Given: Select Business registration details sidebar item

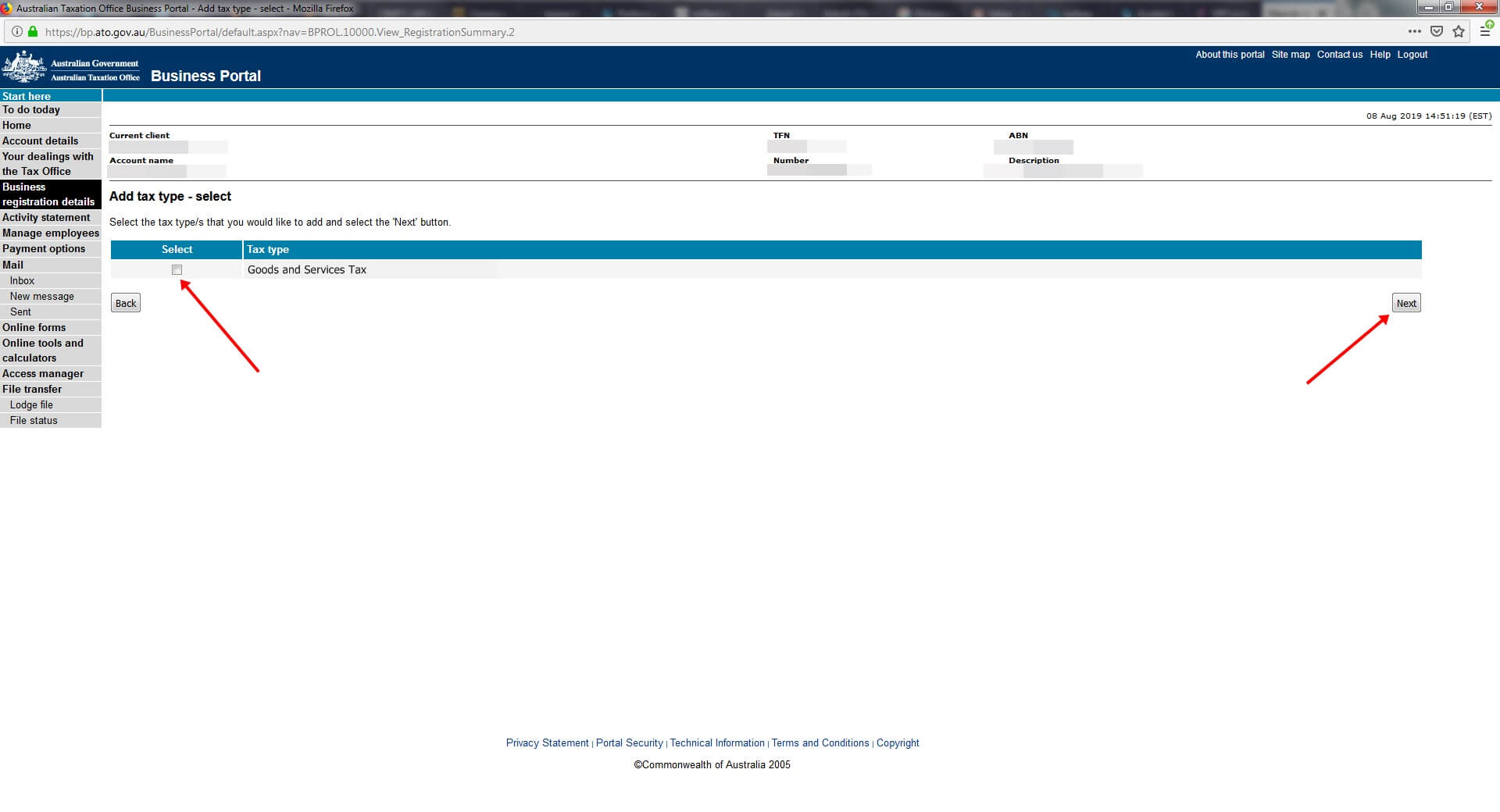Looking at the screenshot, I should (51, 194).
